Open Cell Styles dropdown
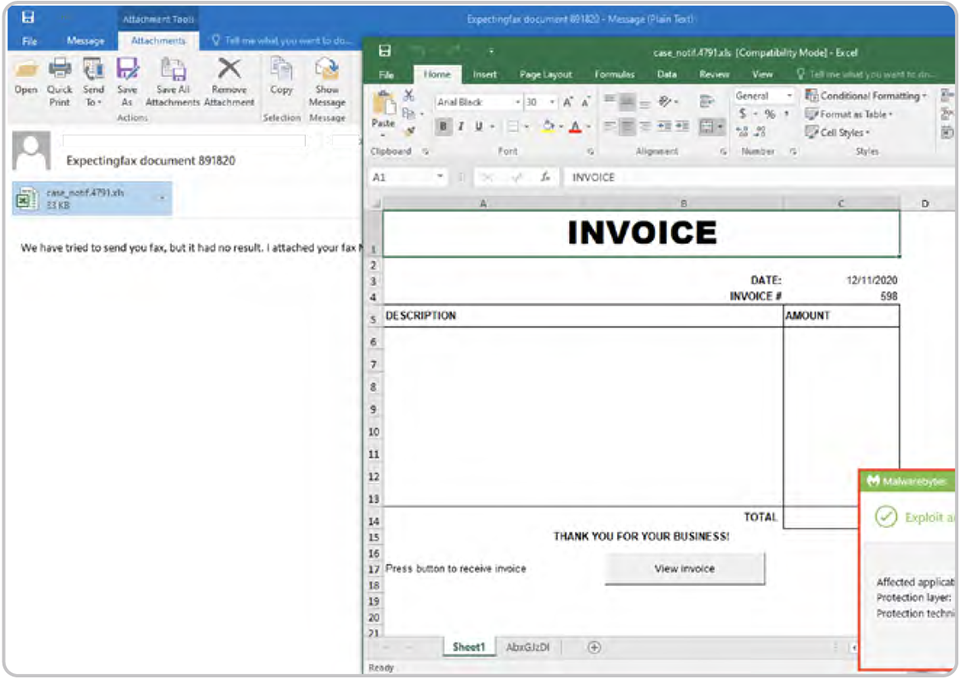 coord(838,132)
